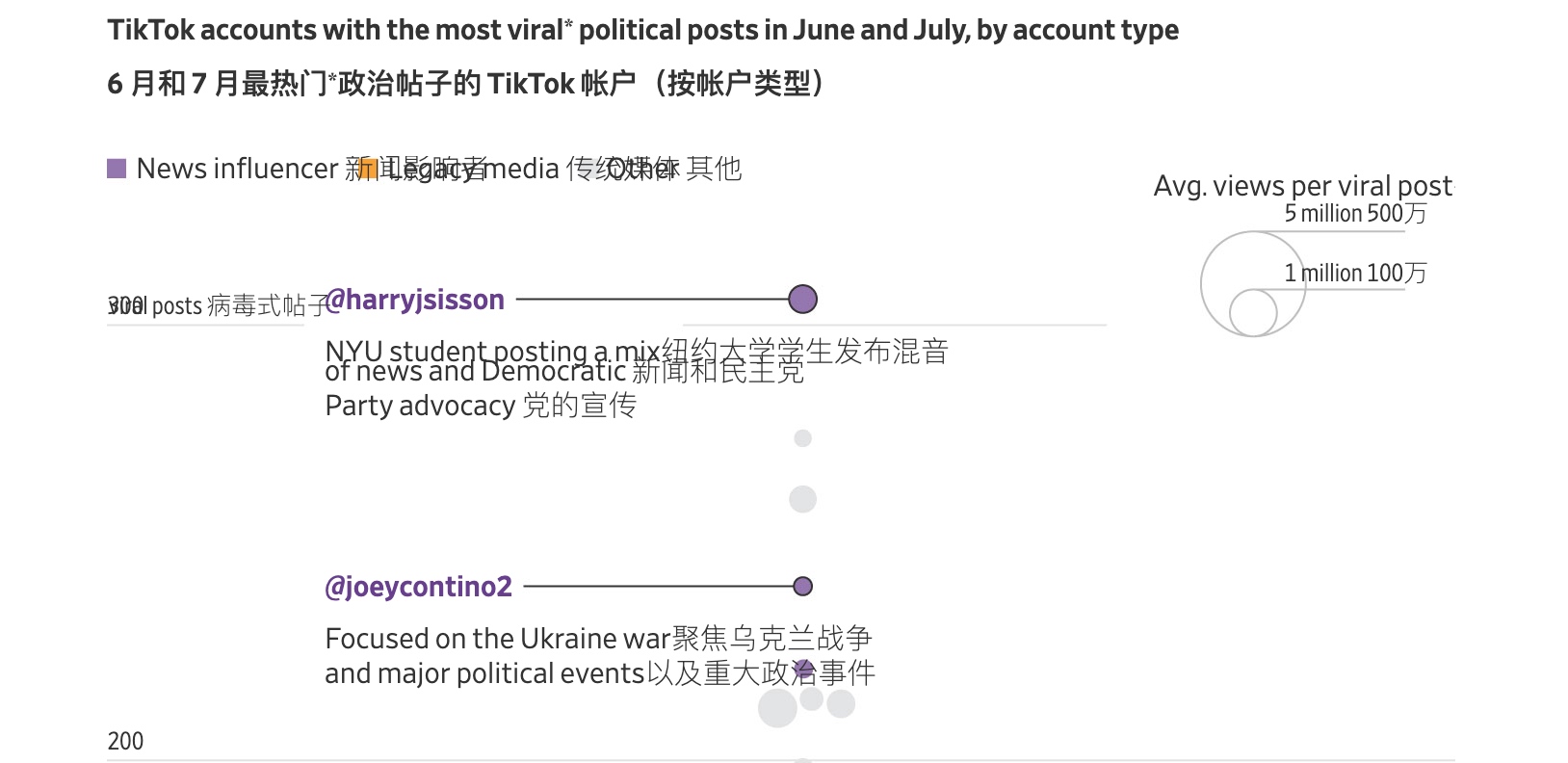Select the News influencer legend label
Viewport: 1568px width, 763px height.
pyautogui.click(x=236, y=170)
